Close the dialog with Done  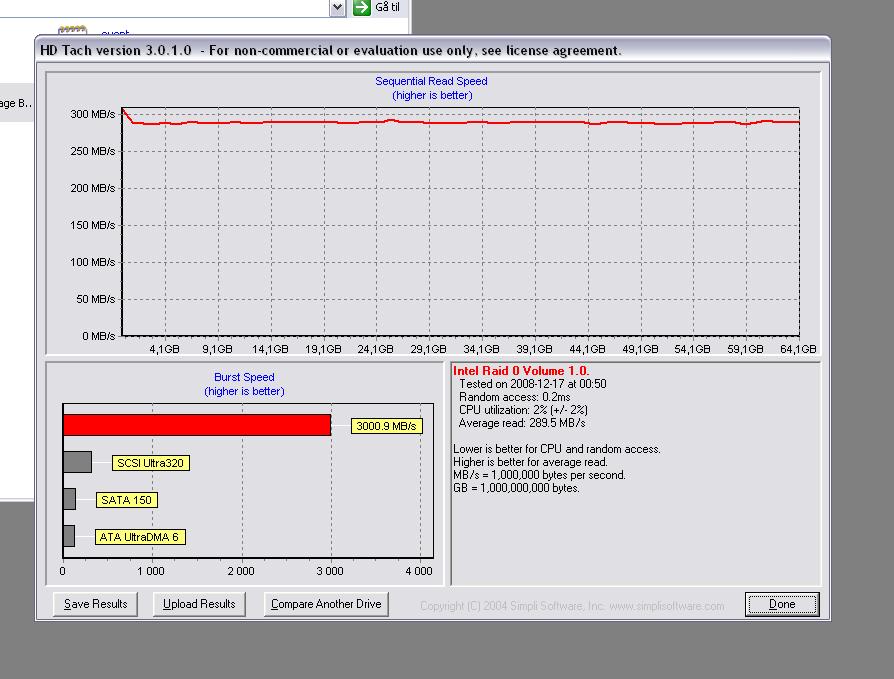click(x=782, y=604)
